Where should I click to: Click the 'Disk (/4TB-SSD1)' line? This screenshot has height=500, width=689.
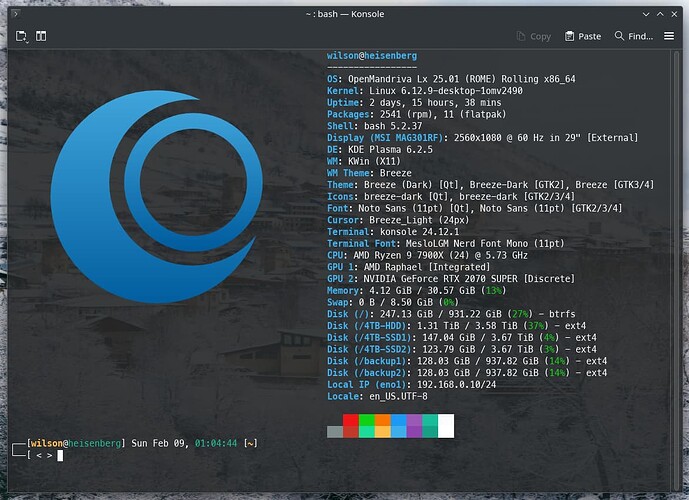coord(461,337)
